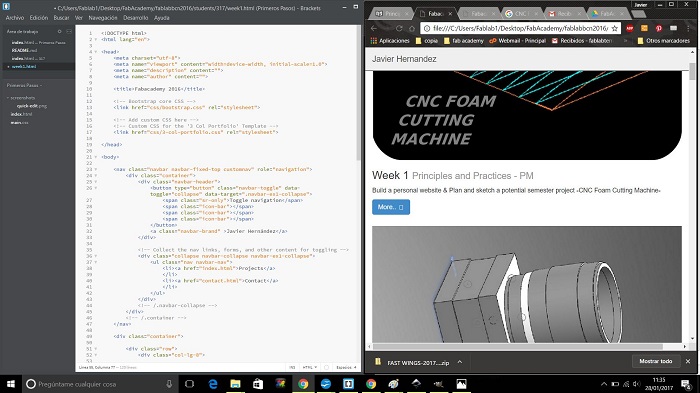The height and width of the screenshot is (393, 700).
Task: Click the Chrome address bar URL
Action: (520, 28)
